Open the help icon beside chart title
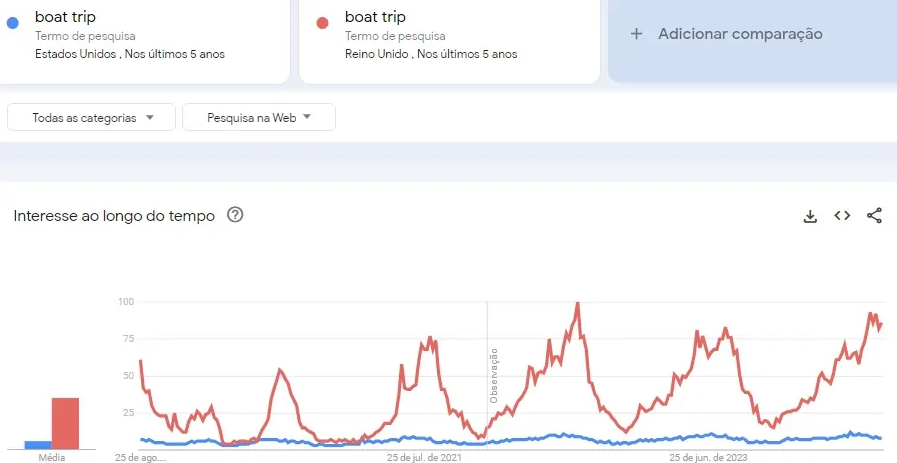 (236, 215)
